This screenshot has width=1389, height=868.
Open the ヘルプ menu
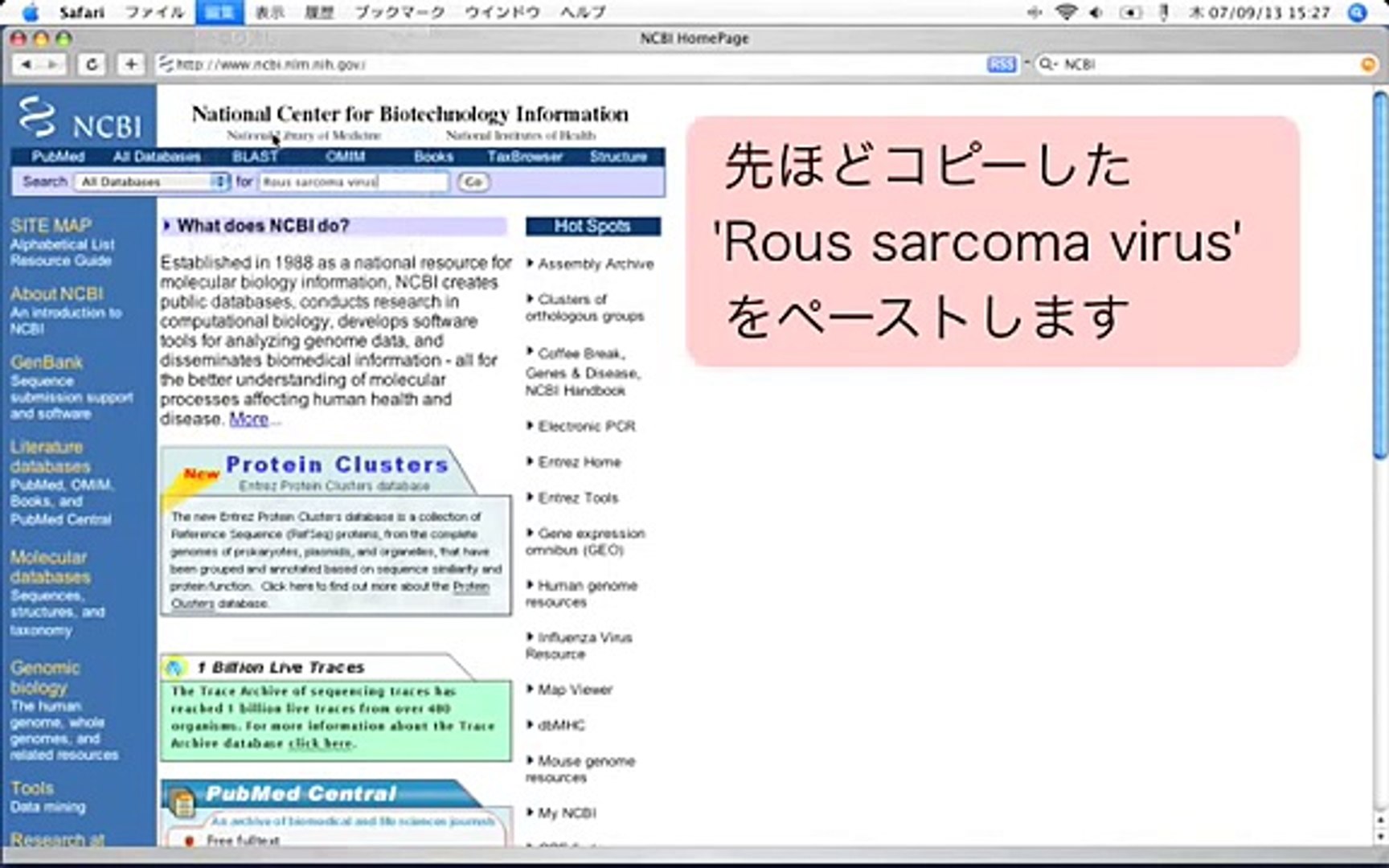582,12
